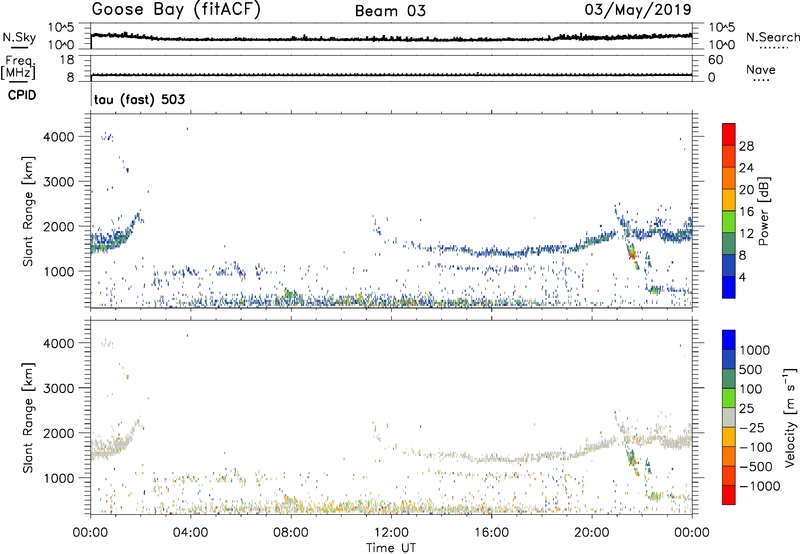Click the "3000" tick in power panel
Screen dimensions: 800x554
point(59,182)
